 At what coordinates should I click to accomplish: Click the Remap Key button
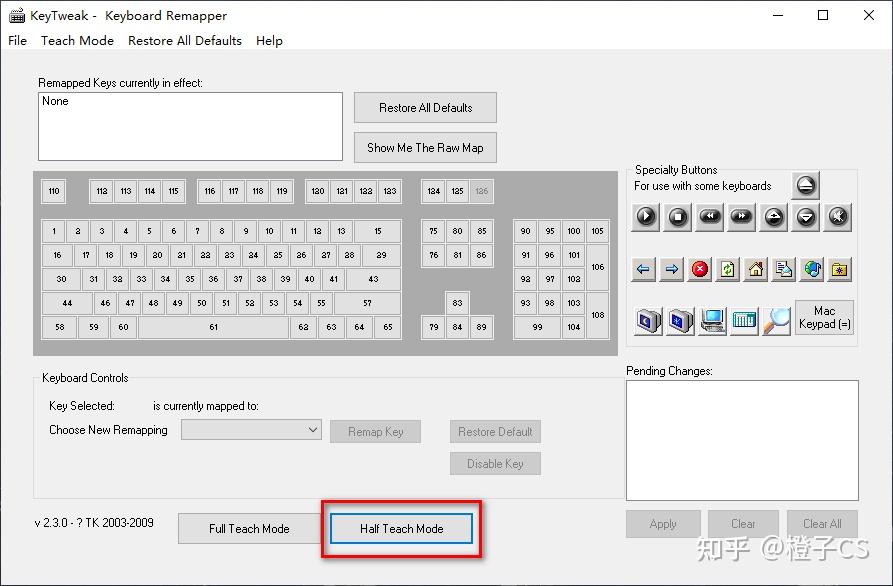pyautogui.click(x=375, y=432)
